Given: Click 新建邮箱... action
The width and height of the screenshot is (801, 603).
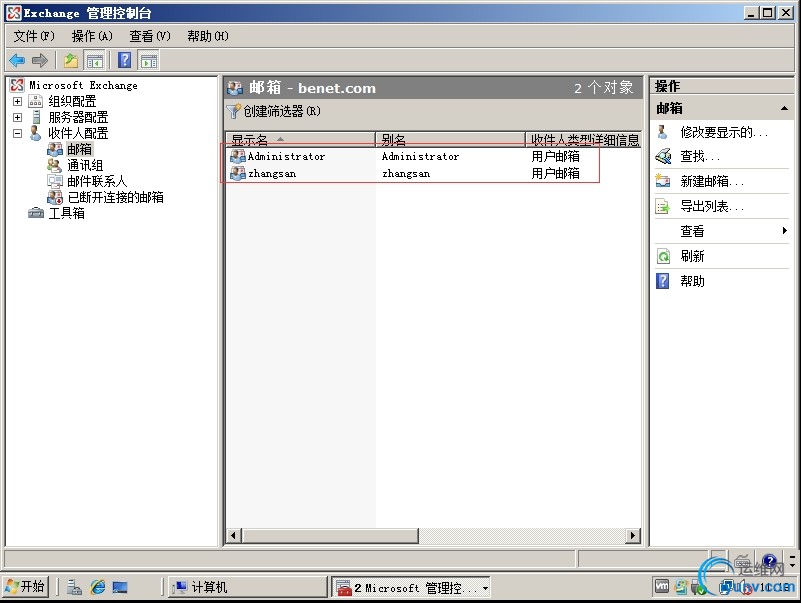Looking at the screenshot, I should tap(712, 181).
